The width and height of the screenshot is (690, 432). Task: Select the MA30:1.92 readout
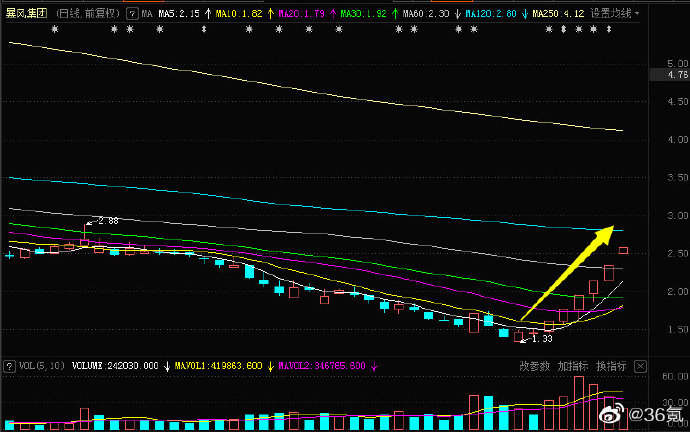(363, 14)
